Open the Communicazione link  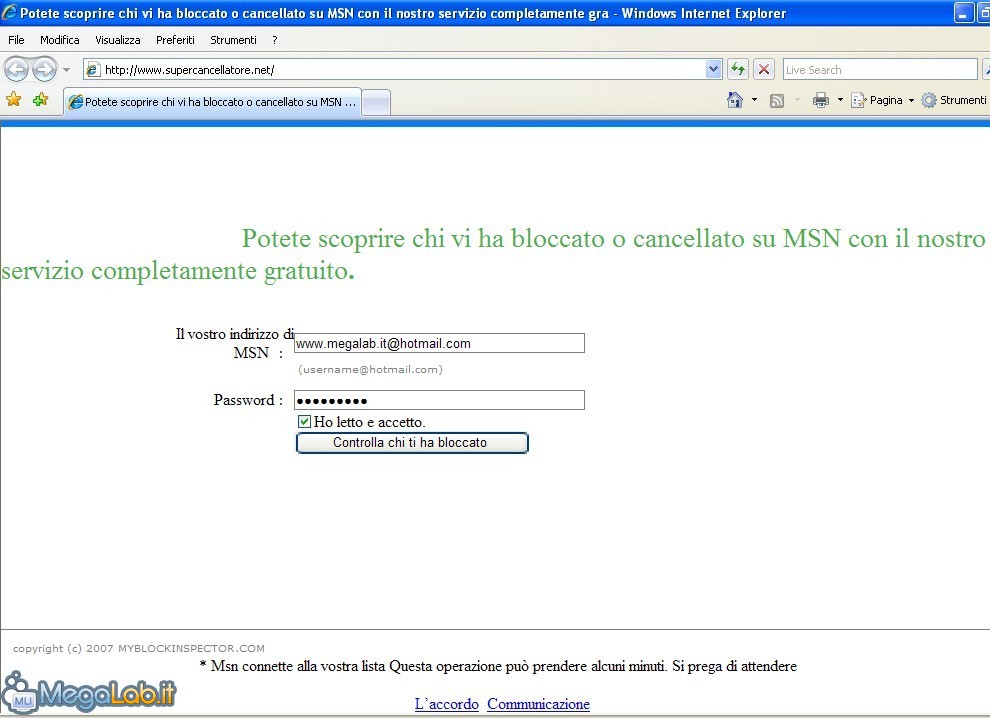pos(539,703)
